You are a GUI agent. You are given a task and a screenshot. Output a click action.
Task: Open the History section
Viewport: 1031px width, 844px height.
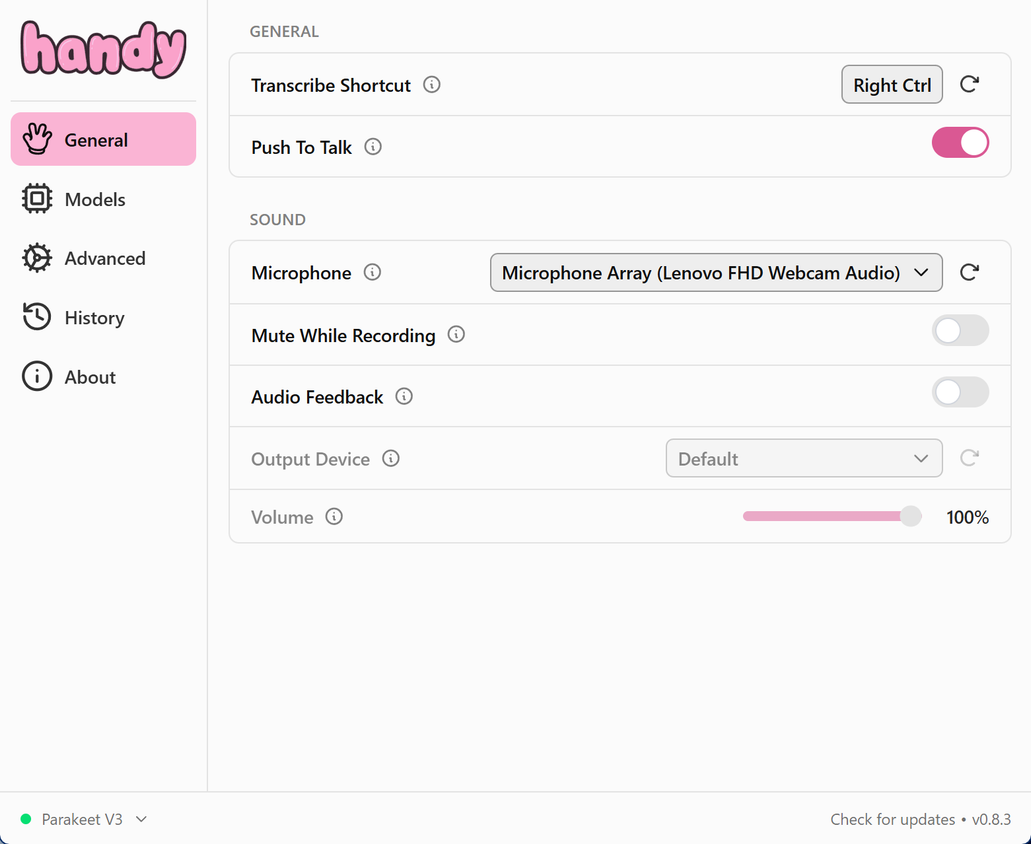point(103,317)
